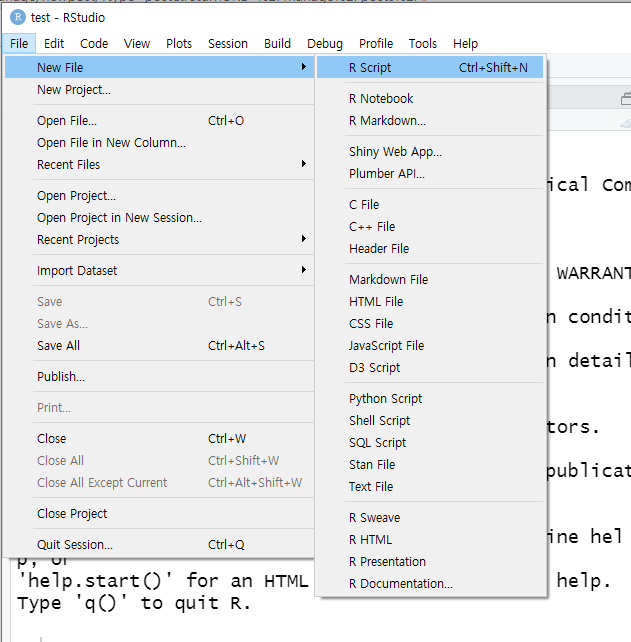Create a new HTML File

tap(430, 301)
